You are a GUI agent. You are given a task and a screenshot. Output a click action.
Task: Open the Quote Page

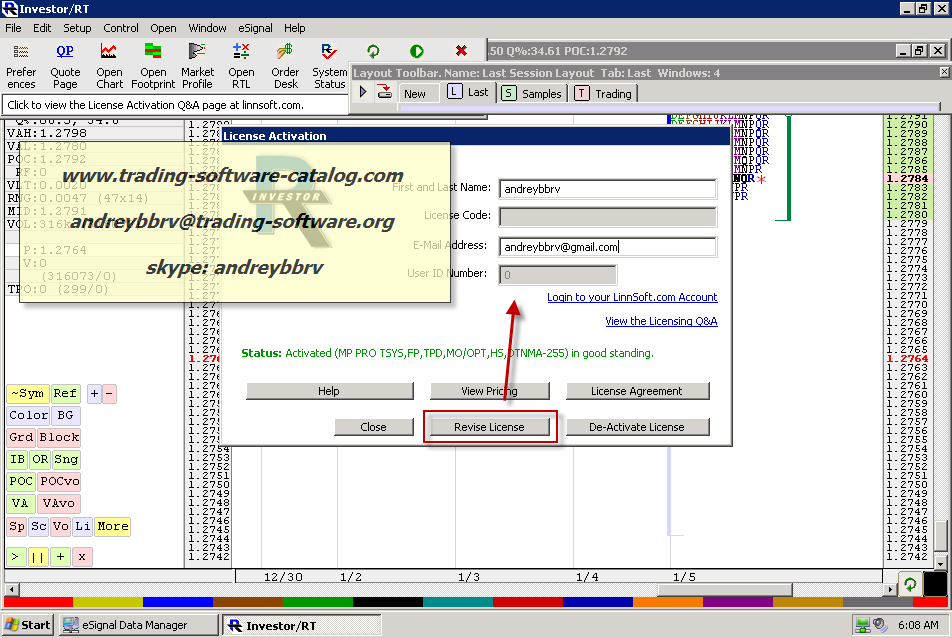pos(65,64)
